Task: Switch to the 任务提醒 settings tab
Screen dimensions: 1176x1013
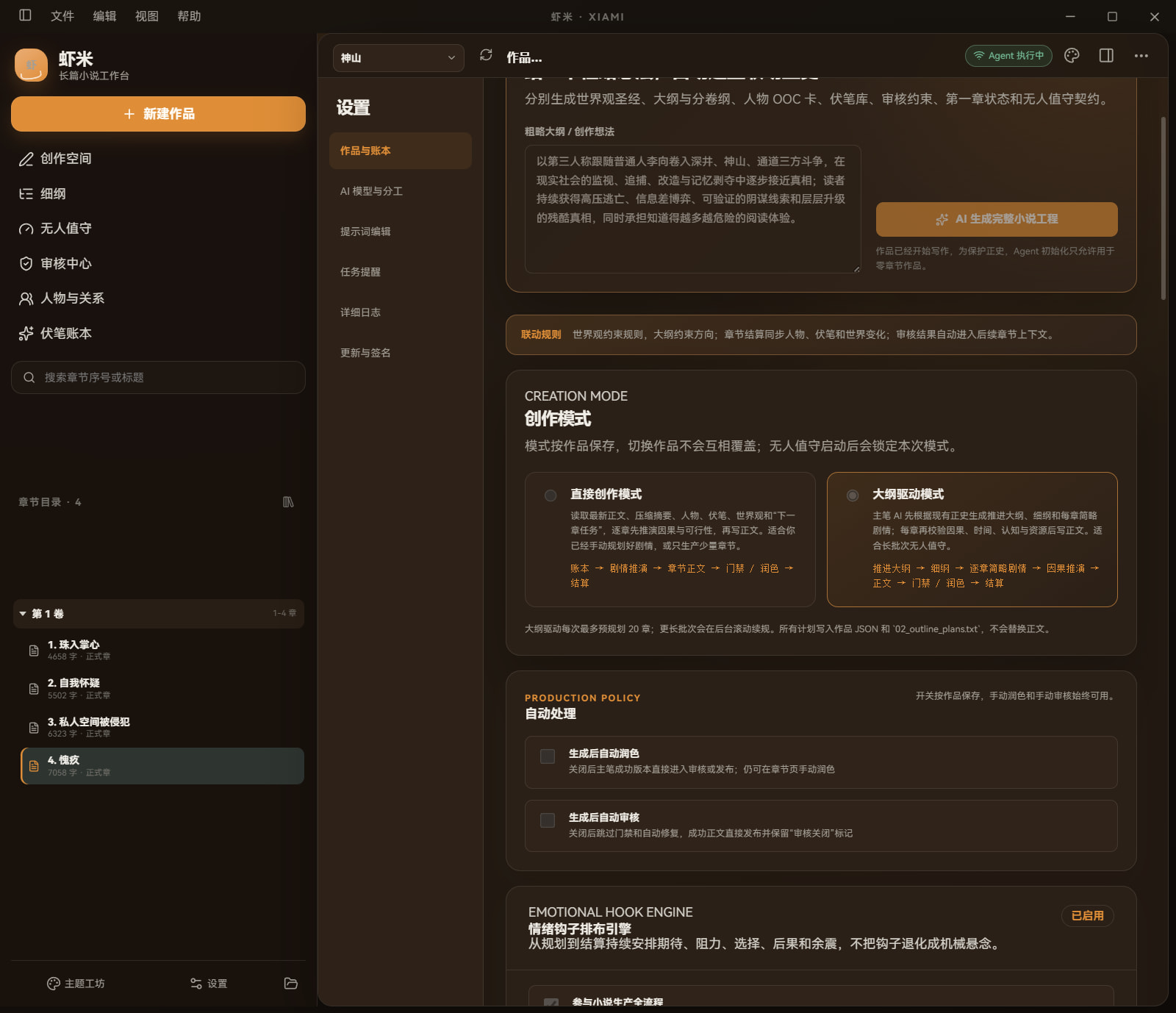Action: 401,272
